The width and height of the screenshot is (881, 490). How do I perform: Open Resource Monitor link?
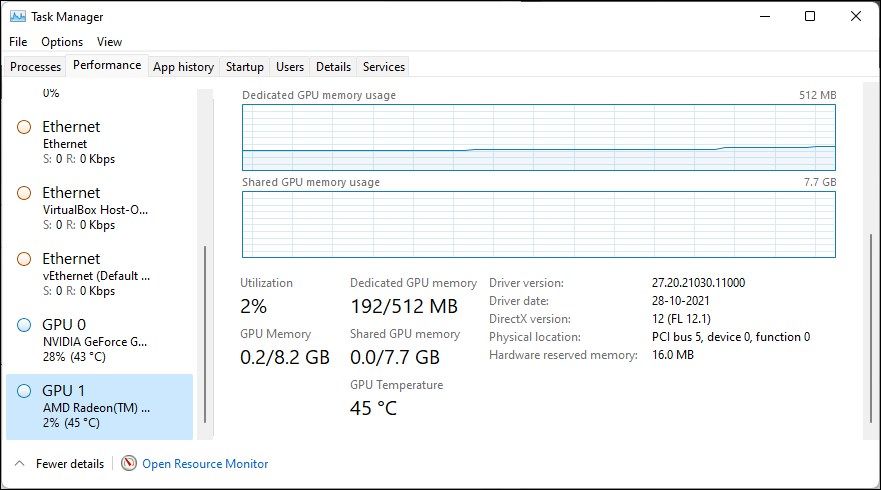(x=205, y=464)
